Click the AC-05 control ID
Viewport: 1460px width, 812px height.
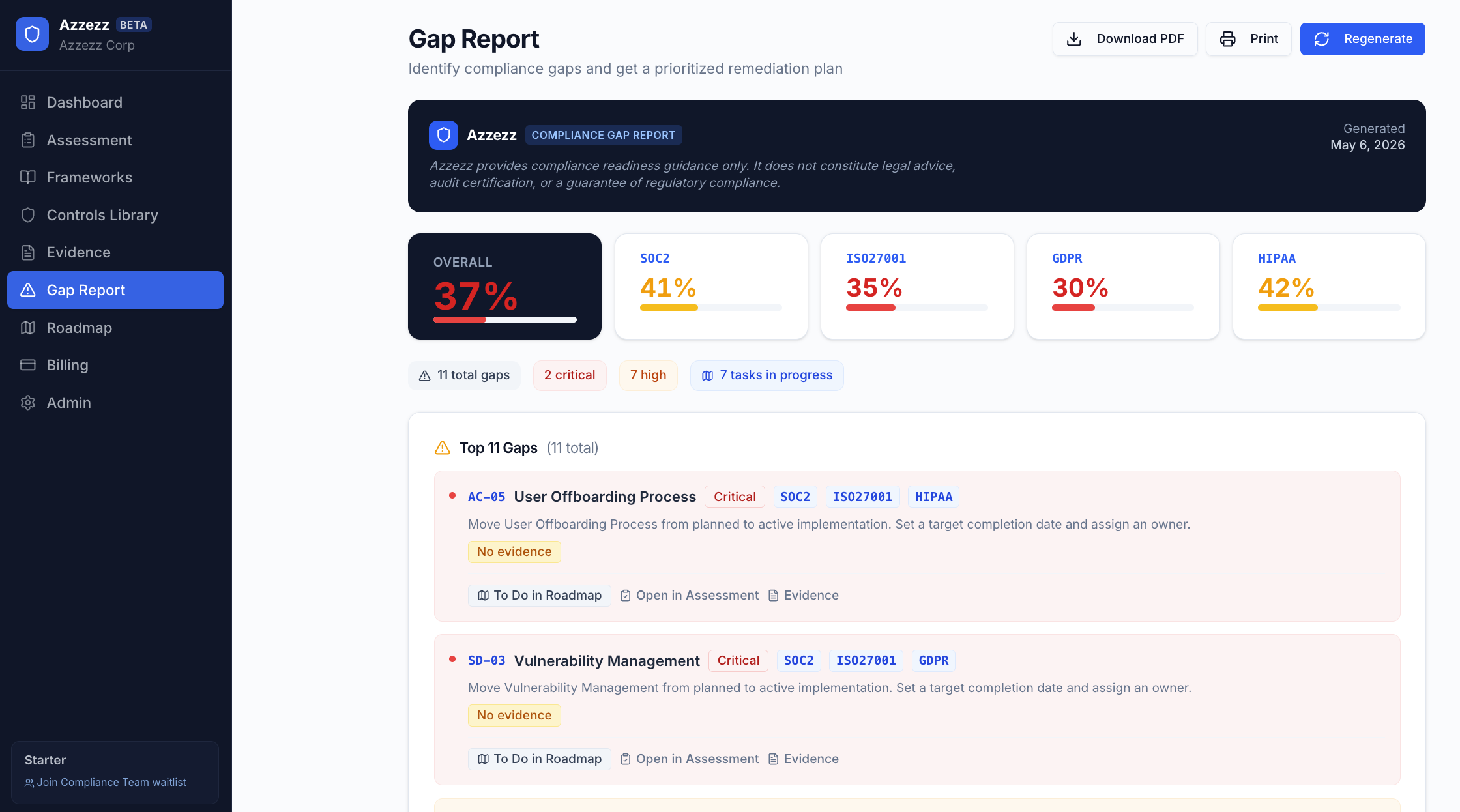(487, 497)
